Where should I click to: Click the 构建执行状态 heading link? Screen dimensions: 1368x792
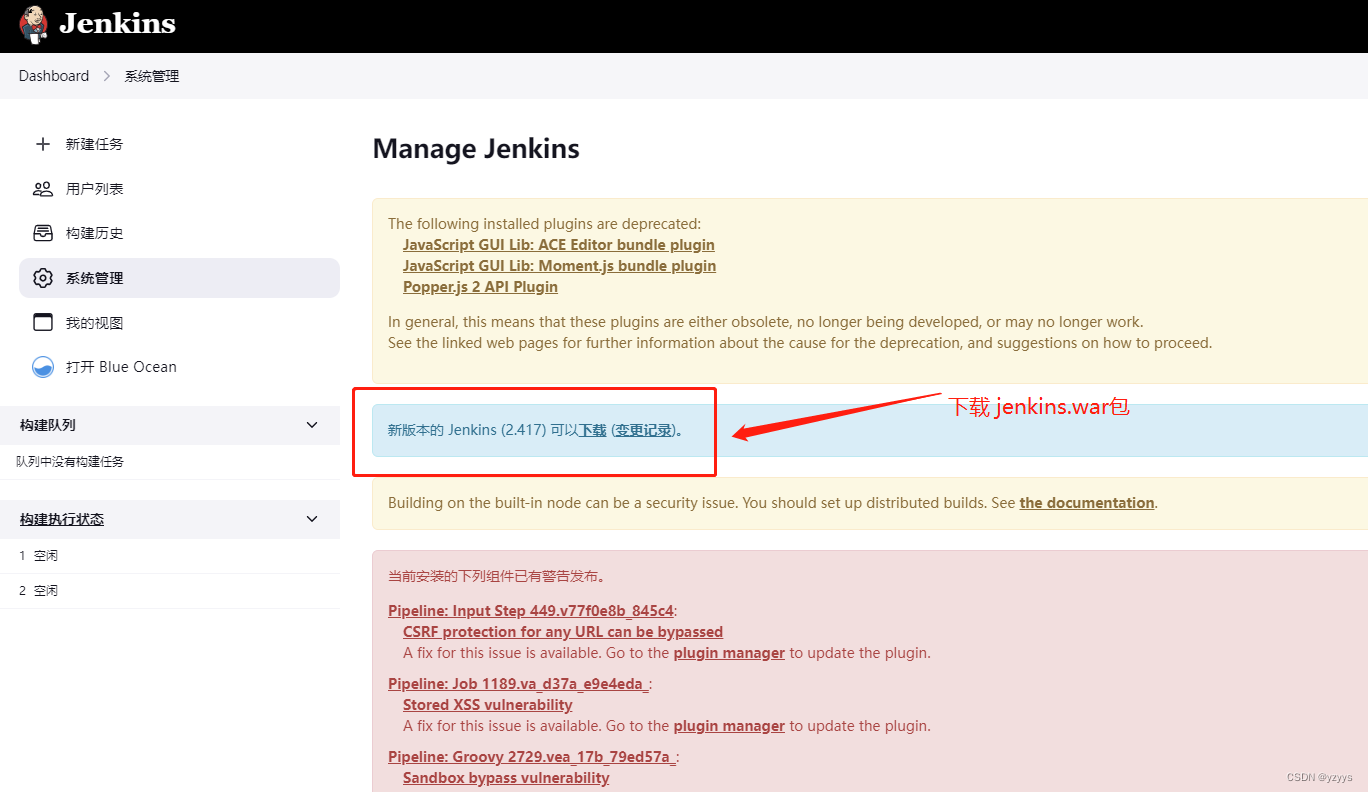click(x=62, y=519)
